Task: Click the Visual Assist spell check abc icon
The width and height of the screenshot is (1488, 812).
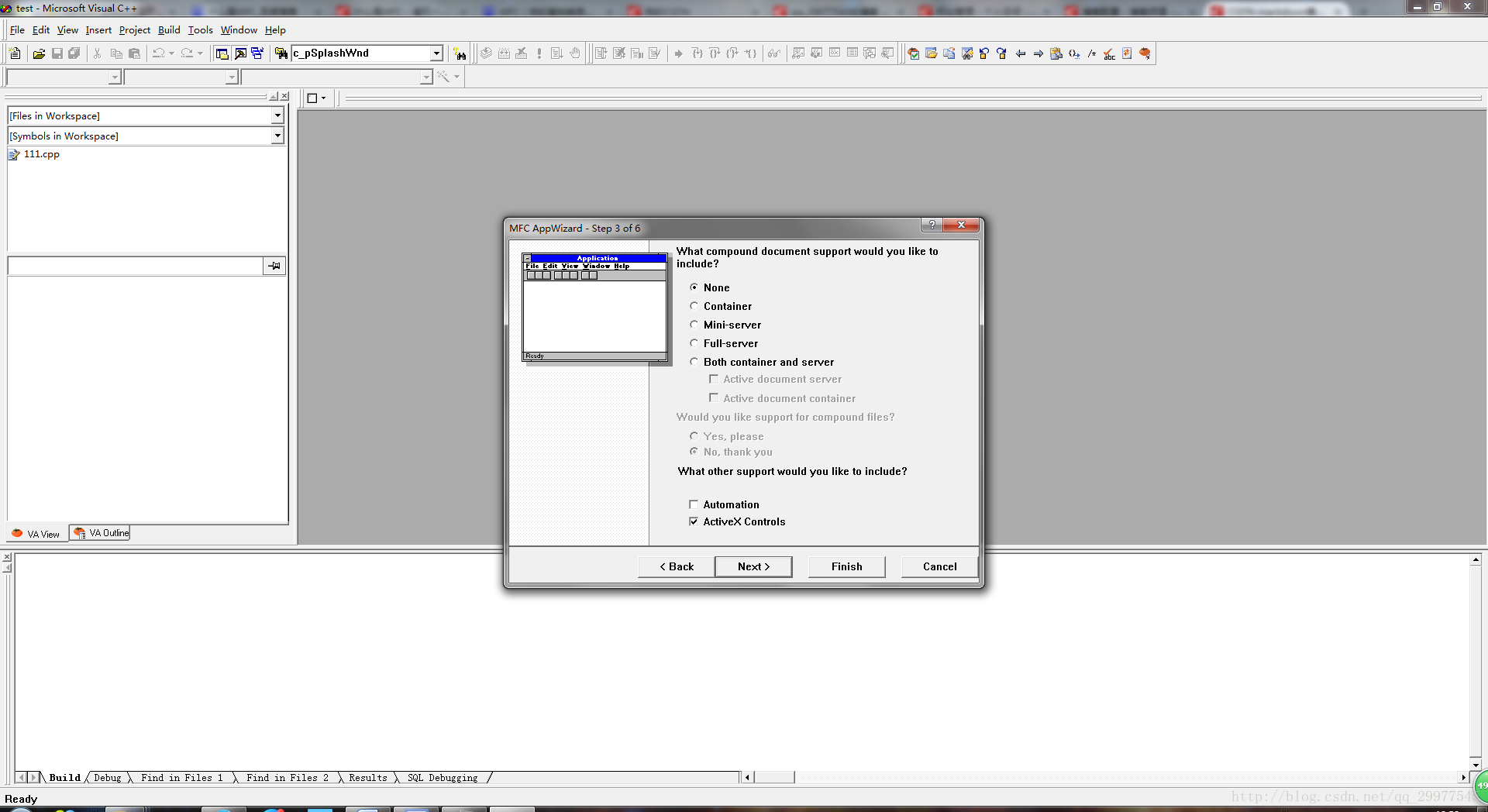Action: [1110, 53]
